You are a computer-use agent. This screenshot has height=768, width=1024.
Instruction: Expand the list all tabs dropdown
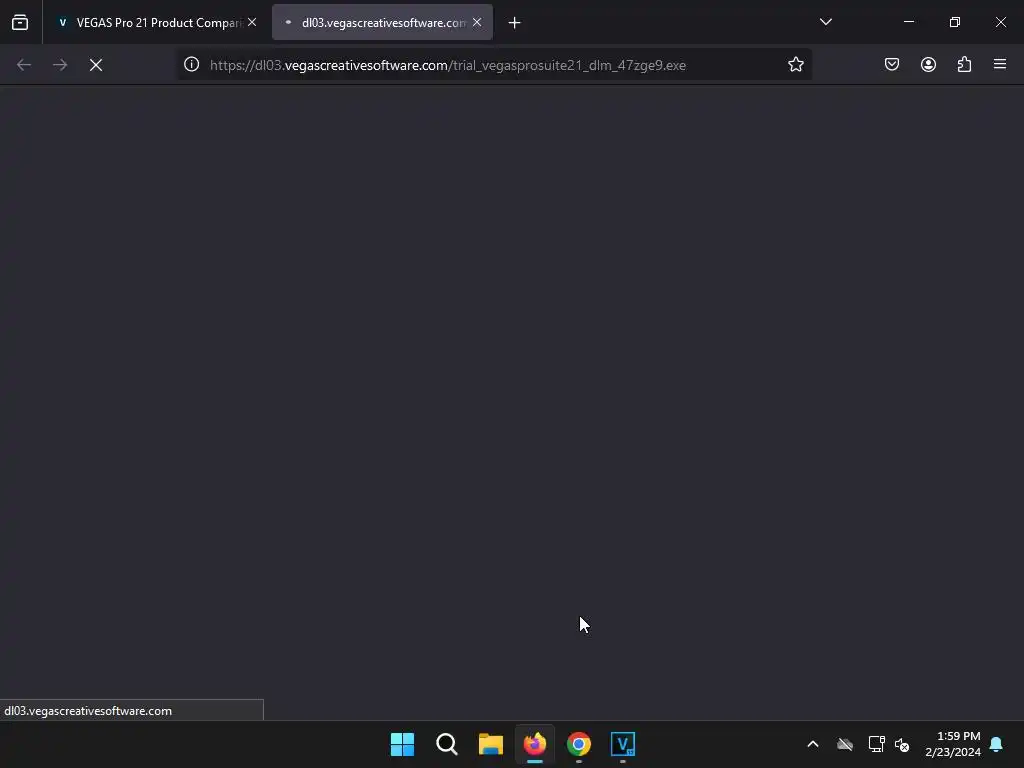tap(825, 22)
